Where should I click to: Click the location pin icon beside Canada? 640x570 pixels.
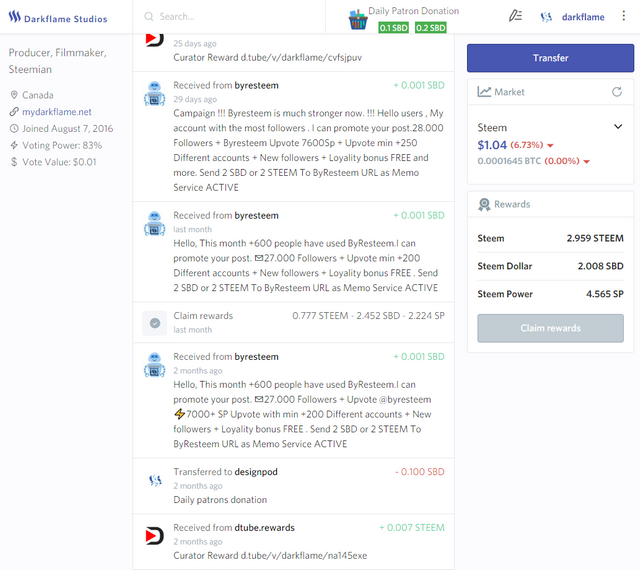point(14,95)
